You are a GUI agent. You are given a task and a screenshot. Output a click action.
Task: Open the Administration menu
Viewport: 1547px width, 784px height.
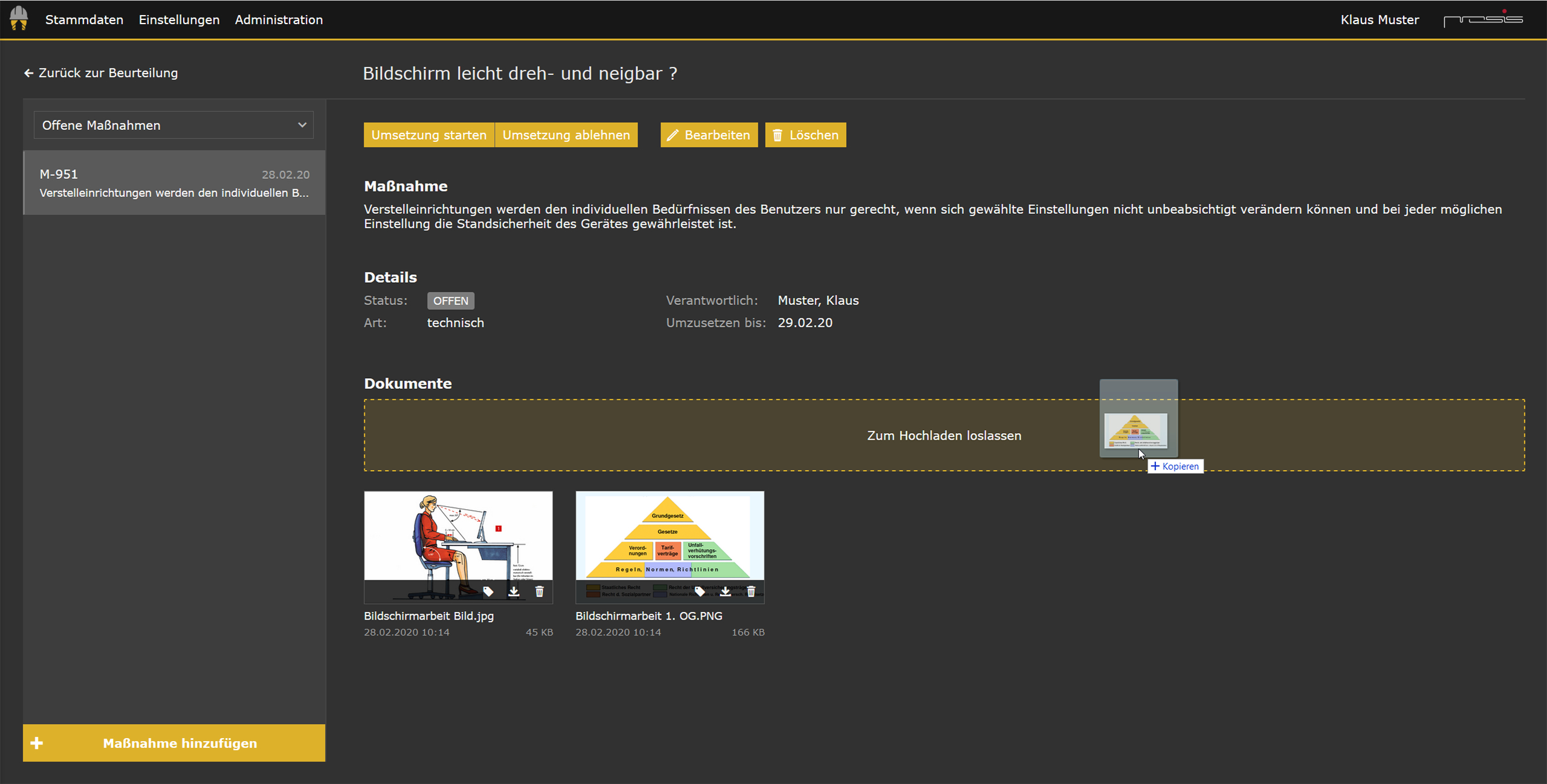coord(279,19)
